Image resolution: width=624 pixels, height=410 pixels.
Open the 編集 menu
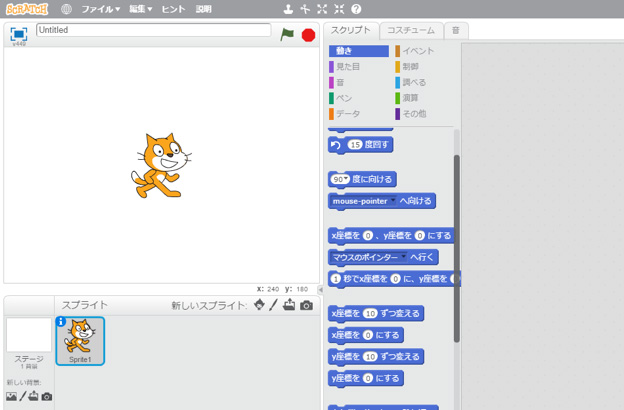pos(140,9)
